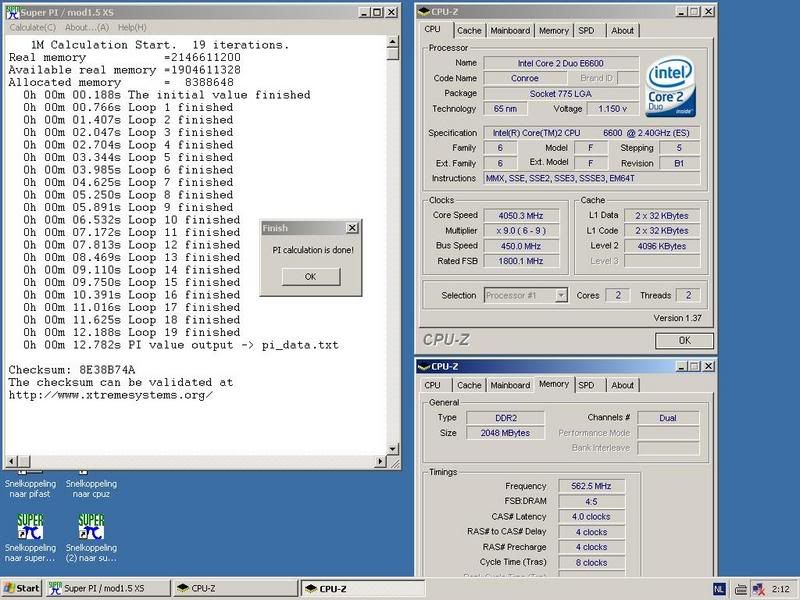Click the Super PI horizontal scrollbar thumb
Viewport: 800px width, 600px height.
(x=24, y=462)
